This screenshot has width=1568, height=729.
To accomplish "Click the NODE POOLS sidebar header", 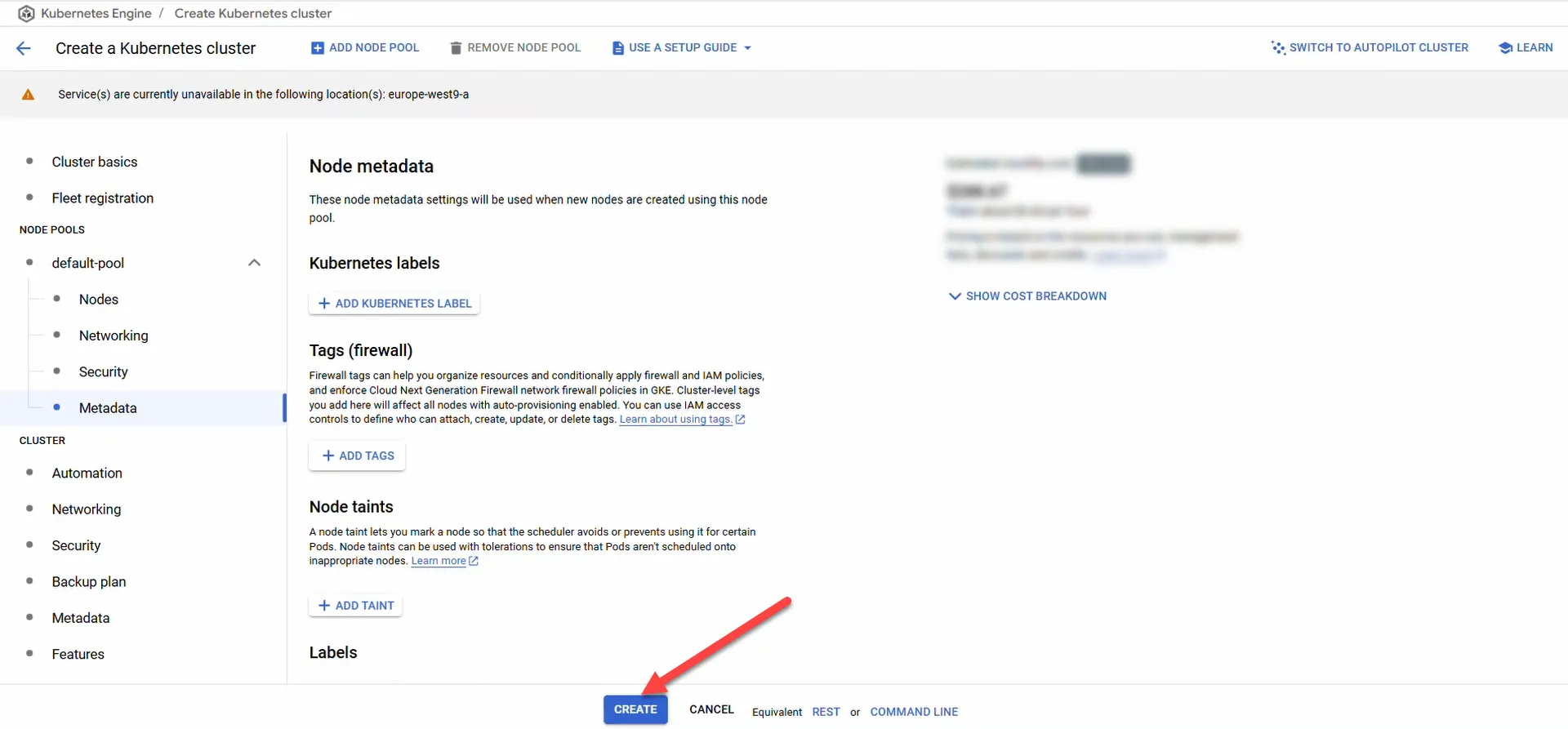I will tap(52, 229).
